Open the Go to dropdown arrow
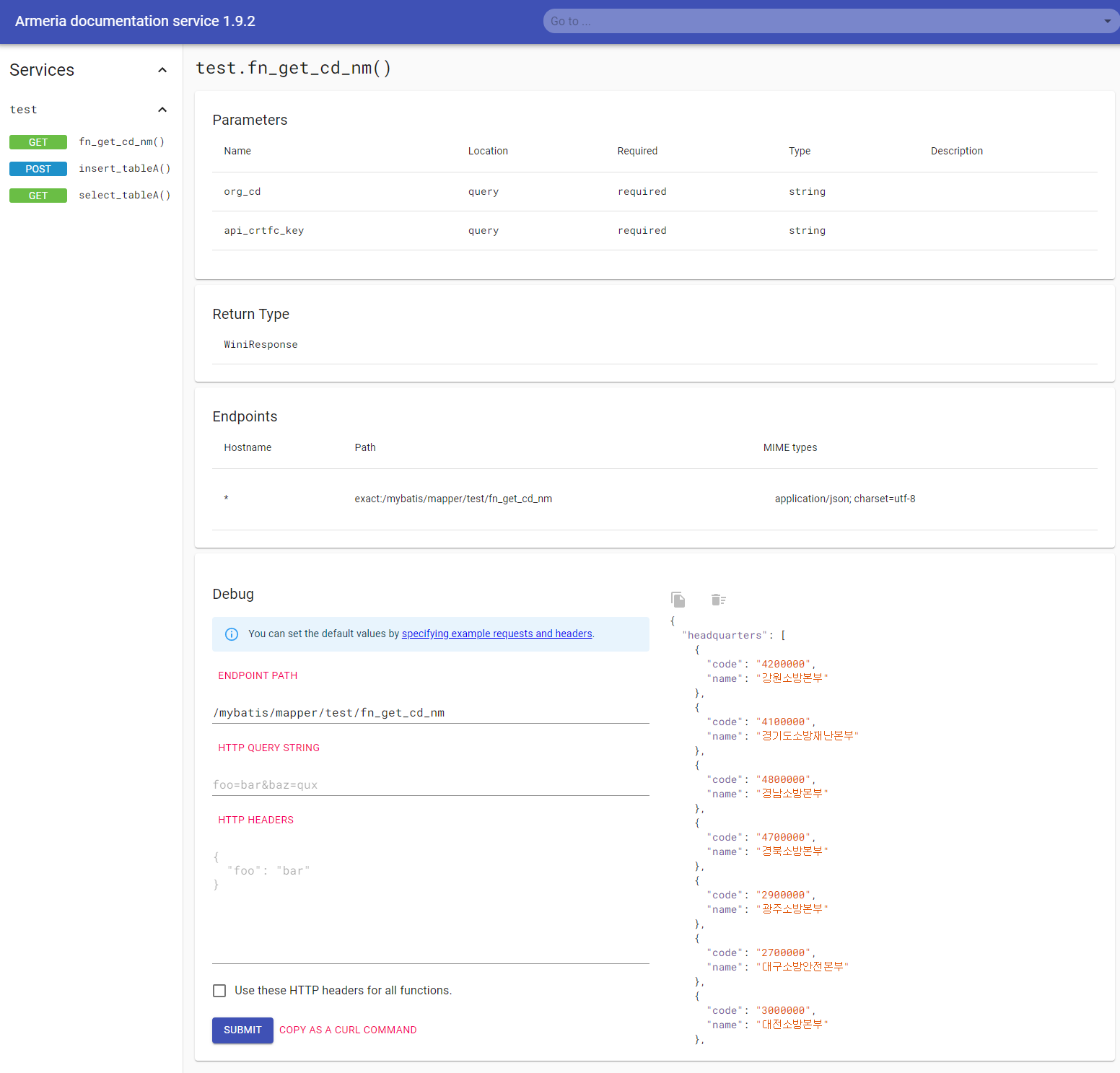 pyautogui.click(x=1108, y=22)
